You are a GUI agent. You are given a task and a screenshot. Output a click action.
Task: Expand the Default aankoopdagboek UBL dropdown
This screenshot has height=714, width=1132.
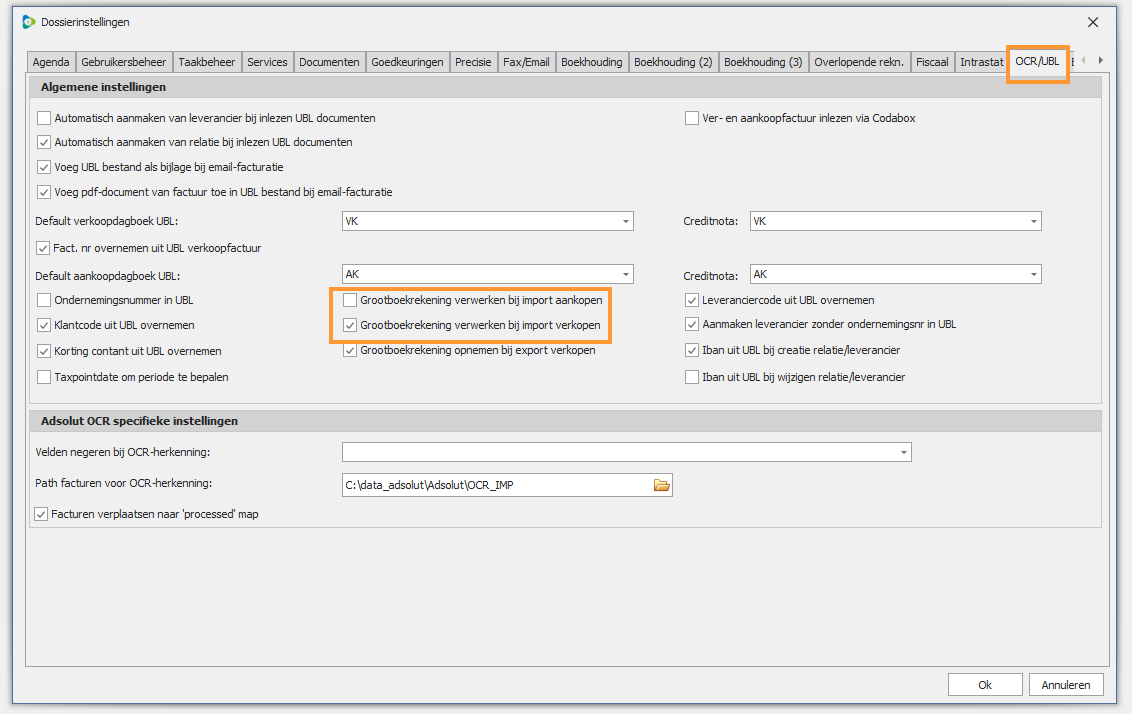coord(626,274)
